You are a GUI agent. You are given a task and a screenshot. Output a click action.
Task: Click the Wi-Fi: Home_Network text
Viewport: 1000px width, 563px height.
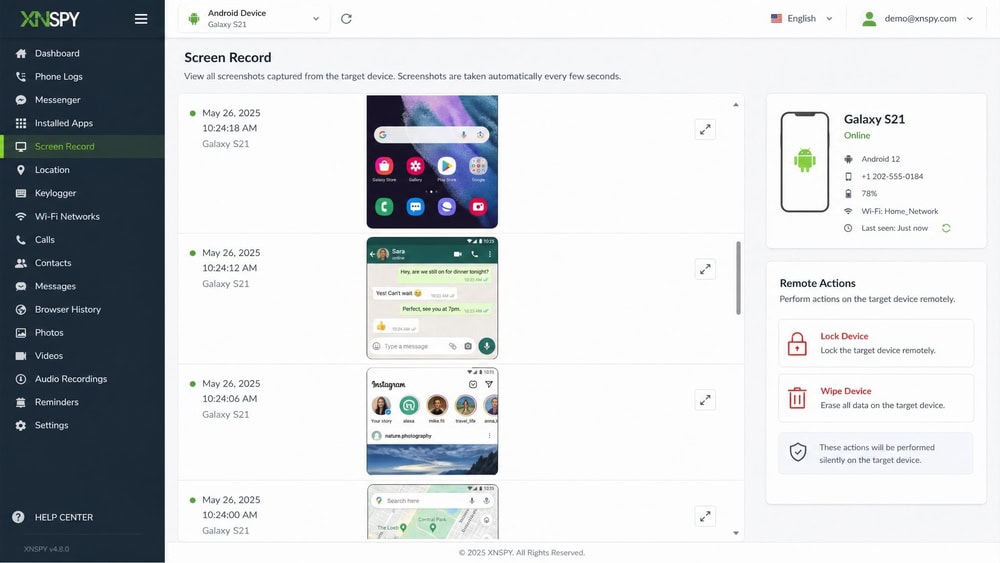(900, 211)
